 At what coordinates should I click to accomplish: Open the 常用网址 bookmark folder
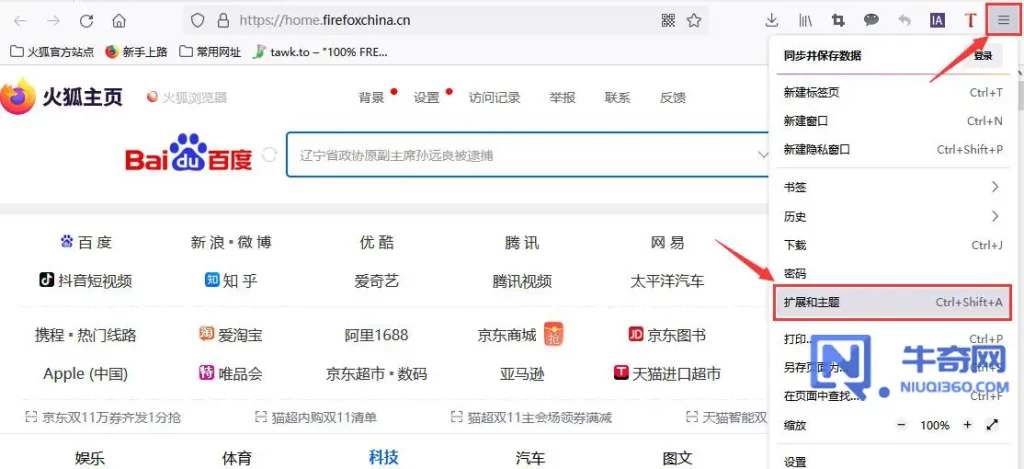pyautogui.click(x=210, y=52)
